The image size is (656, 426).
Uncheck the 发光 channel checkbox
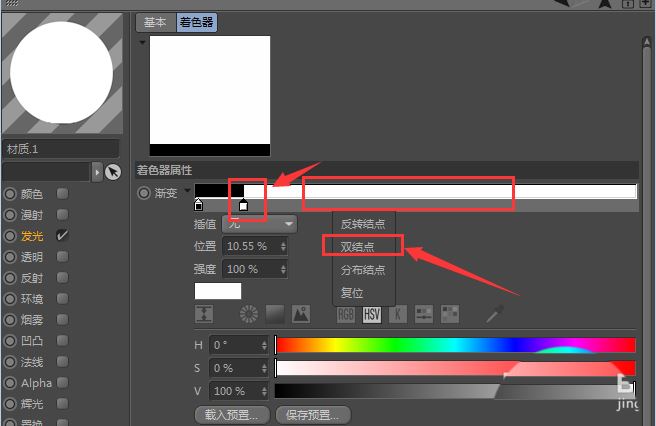coord(62,236)
